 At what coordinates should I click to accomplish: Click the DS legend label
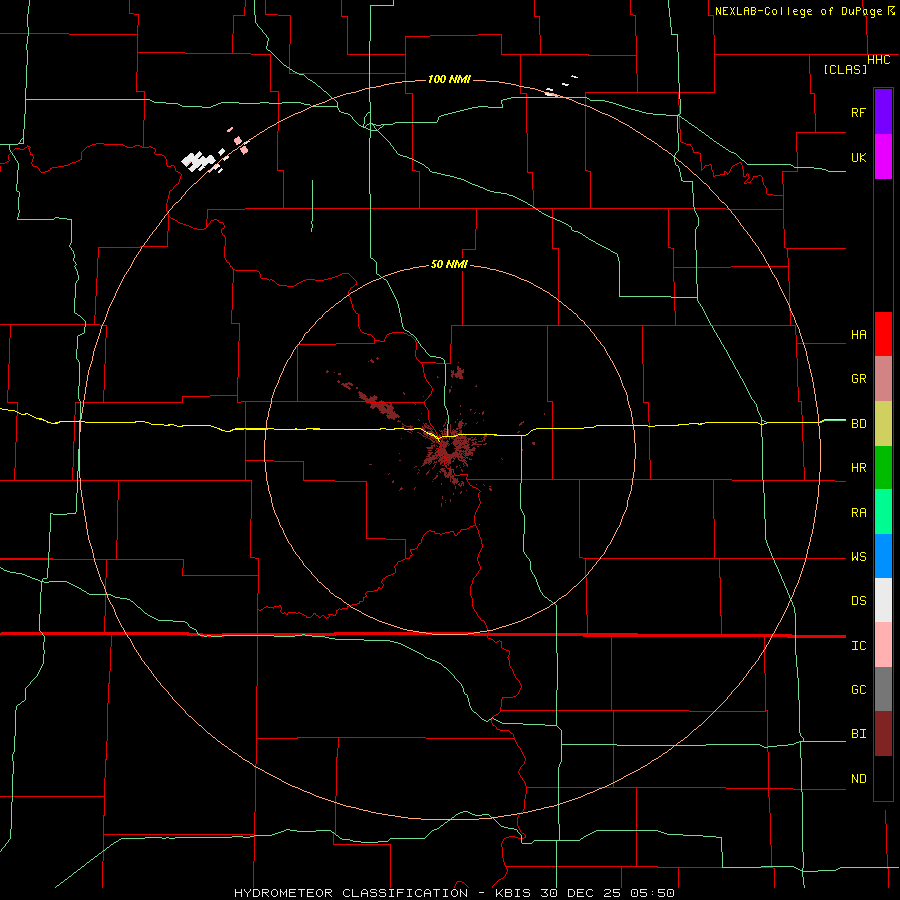tap(859, 601)
